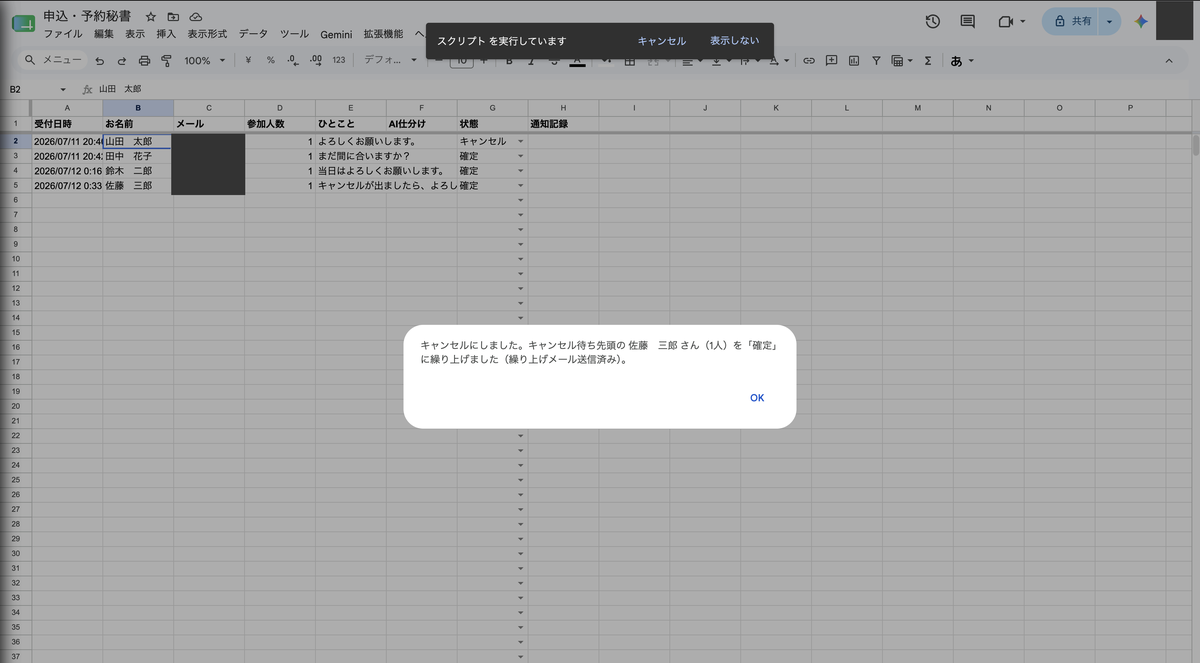Click the move to folder icon
This screenshot has height=663, width=1200.
pos(173,17)
